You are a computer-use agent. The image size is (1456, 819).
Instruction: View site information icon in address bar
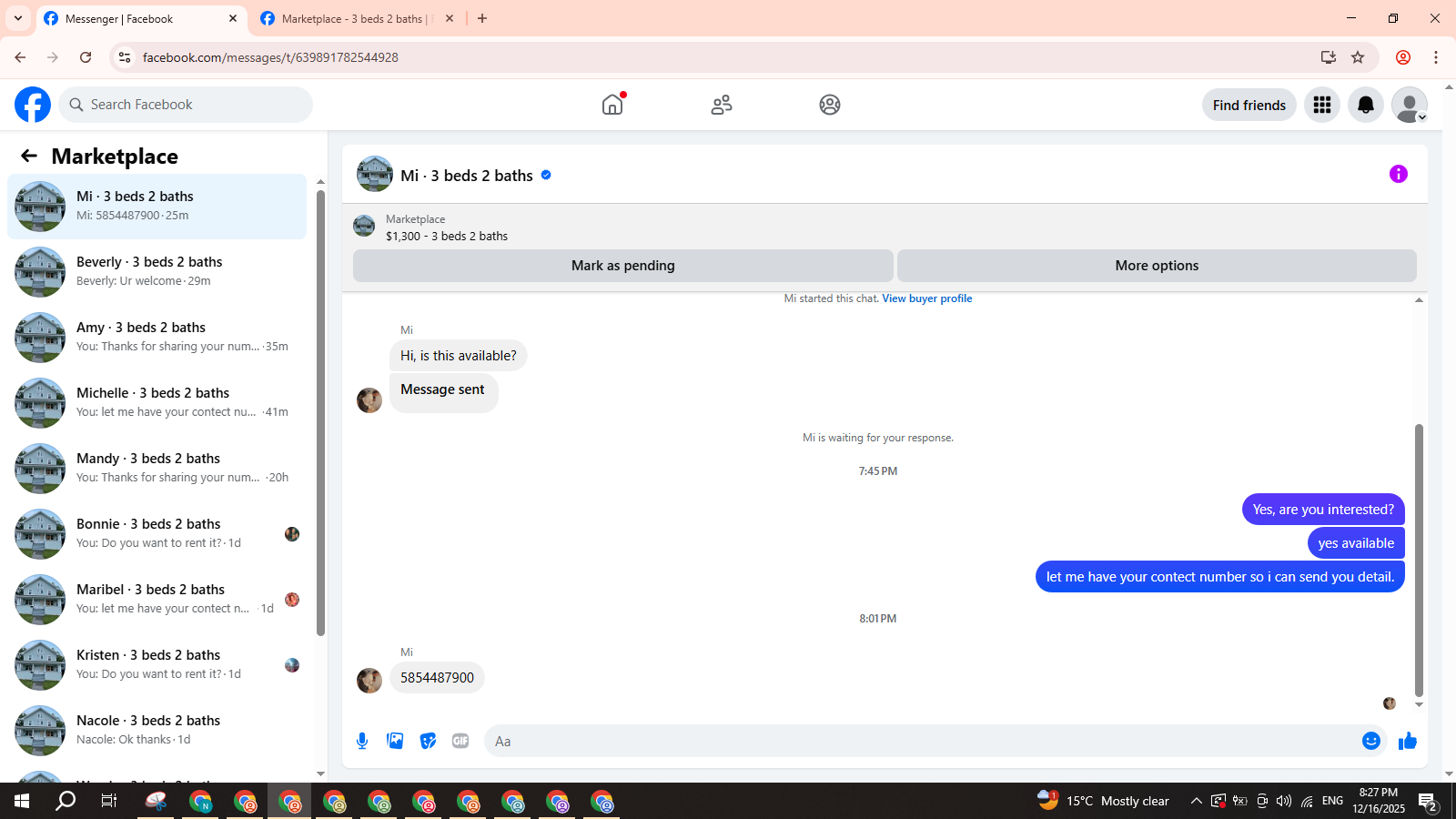pos(125,57)
